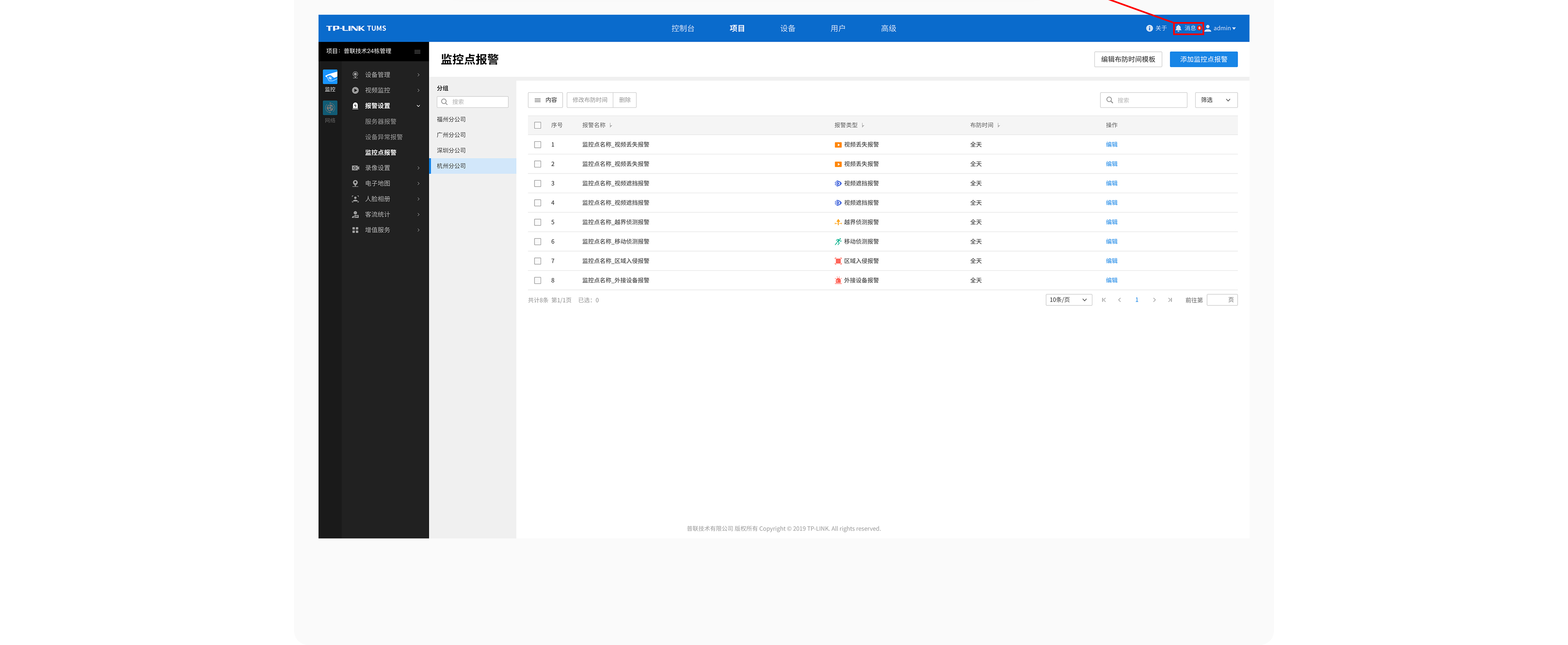This screenshot has height=645, width=1568.
Task: Sort by 报警名称 column arrow
Action: pyautogui.click(x=610, y=125)
